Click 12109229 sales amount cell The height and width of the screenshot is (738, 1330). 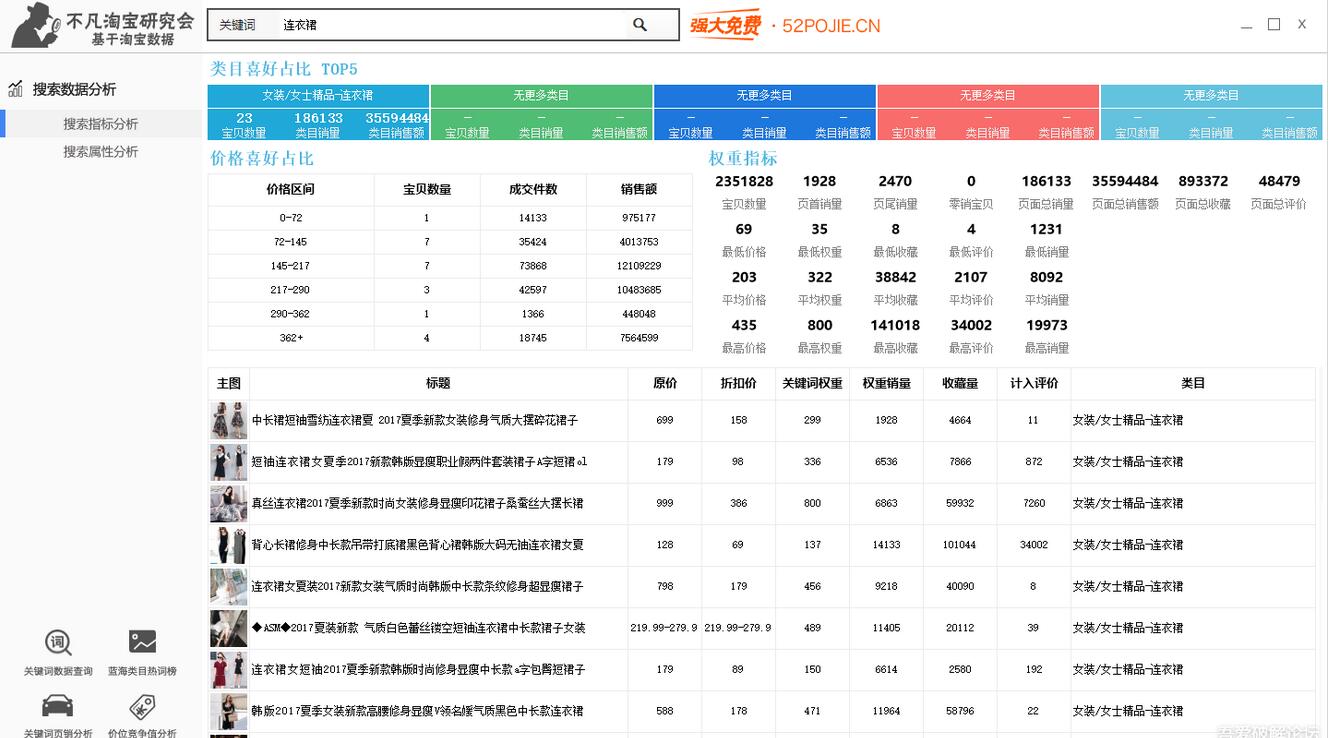639,266
